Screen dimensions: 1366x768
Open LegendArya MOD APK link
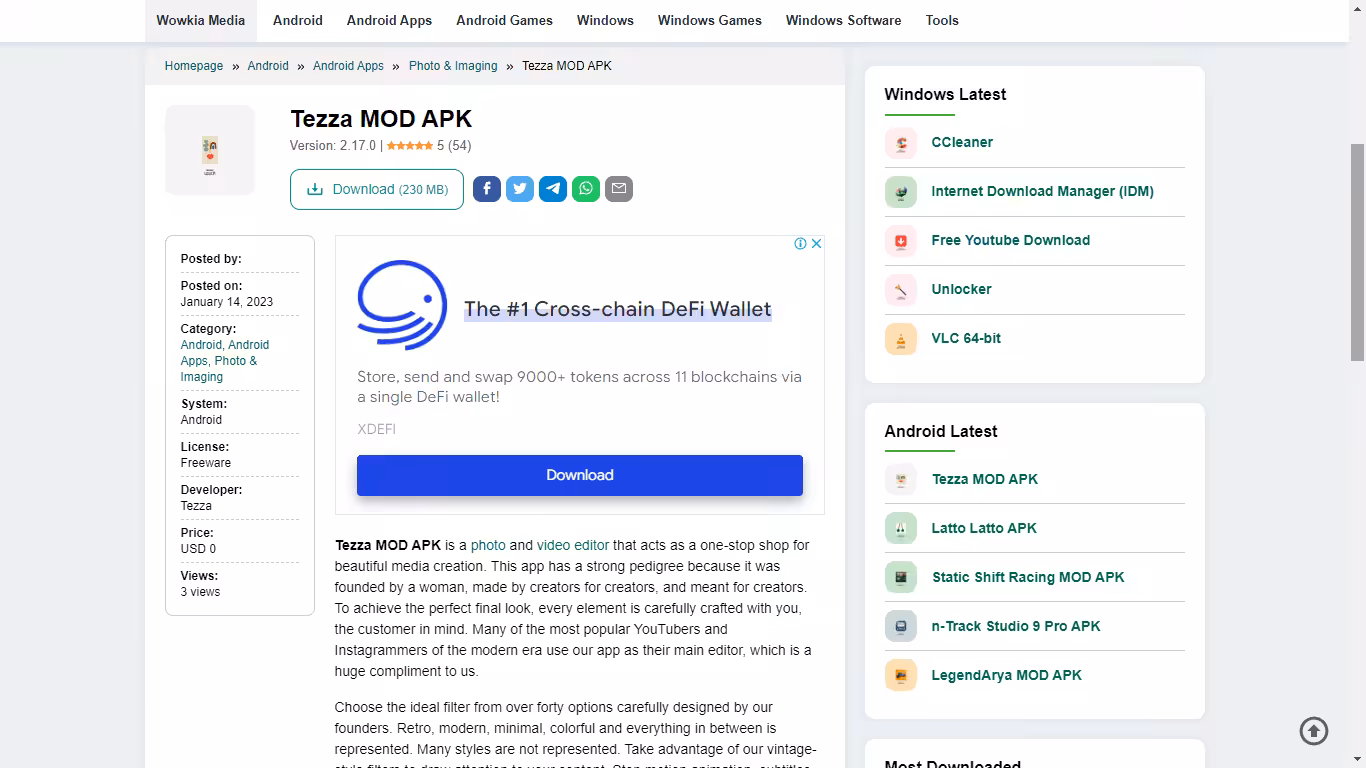[1007, 675]
